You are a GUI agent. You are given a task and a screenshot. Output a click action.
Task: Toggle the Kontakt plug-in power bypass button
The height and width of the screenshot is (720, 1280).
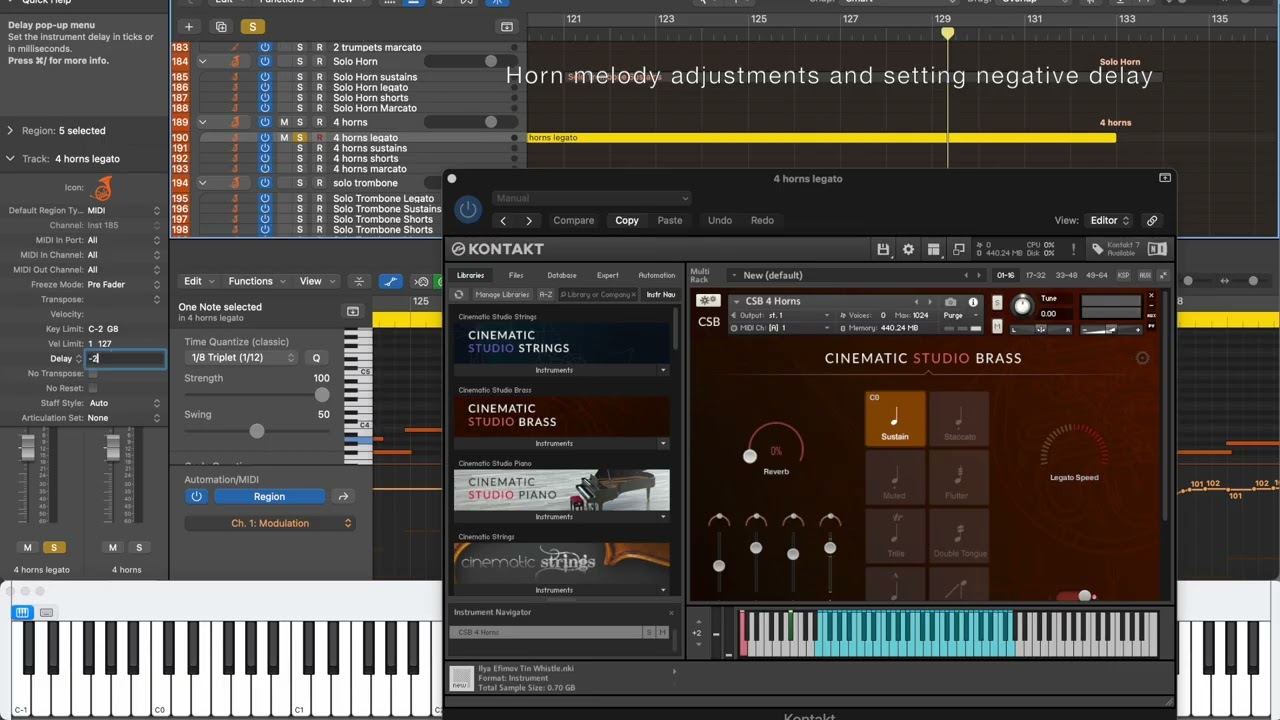click(468, 209)
